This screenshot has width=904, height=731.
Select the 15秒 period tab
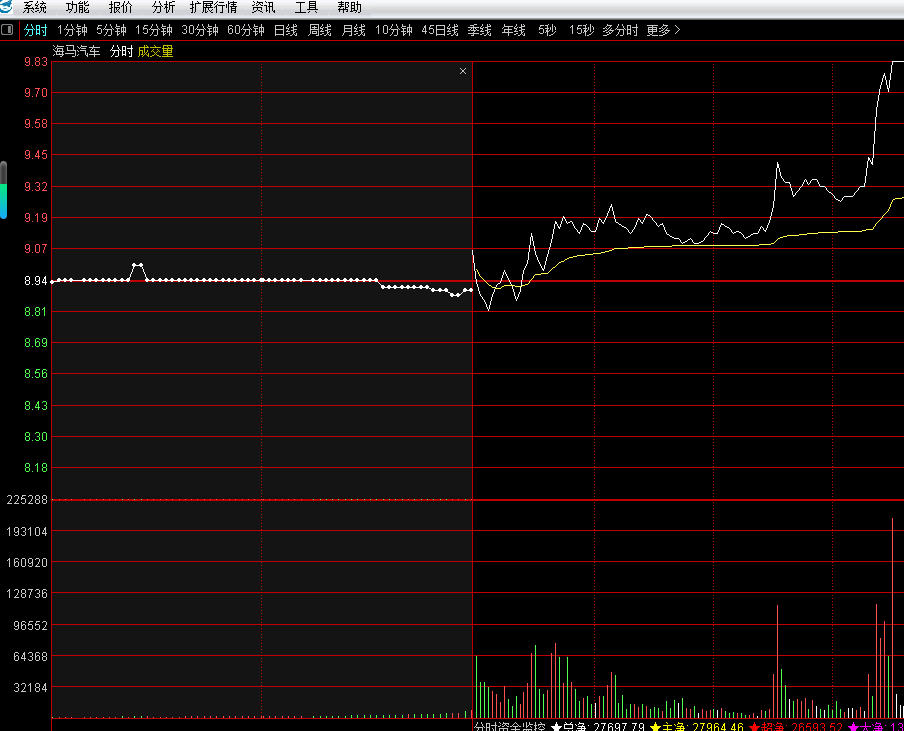click(581, 30)
